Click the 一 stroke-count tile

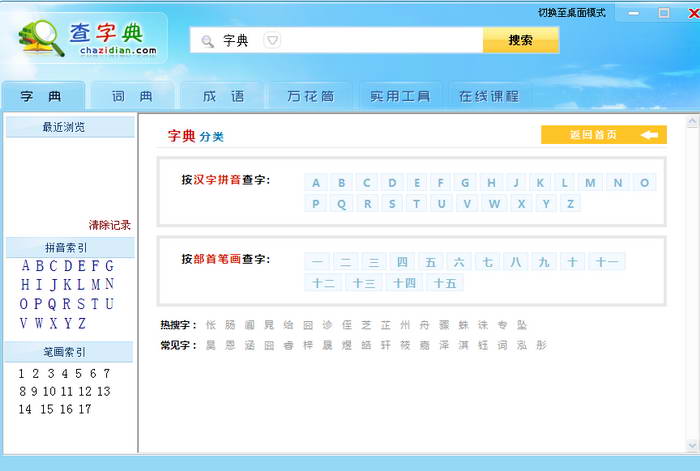click(318, 262)
